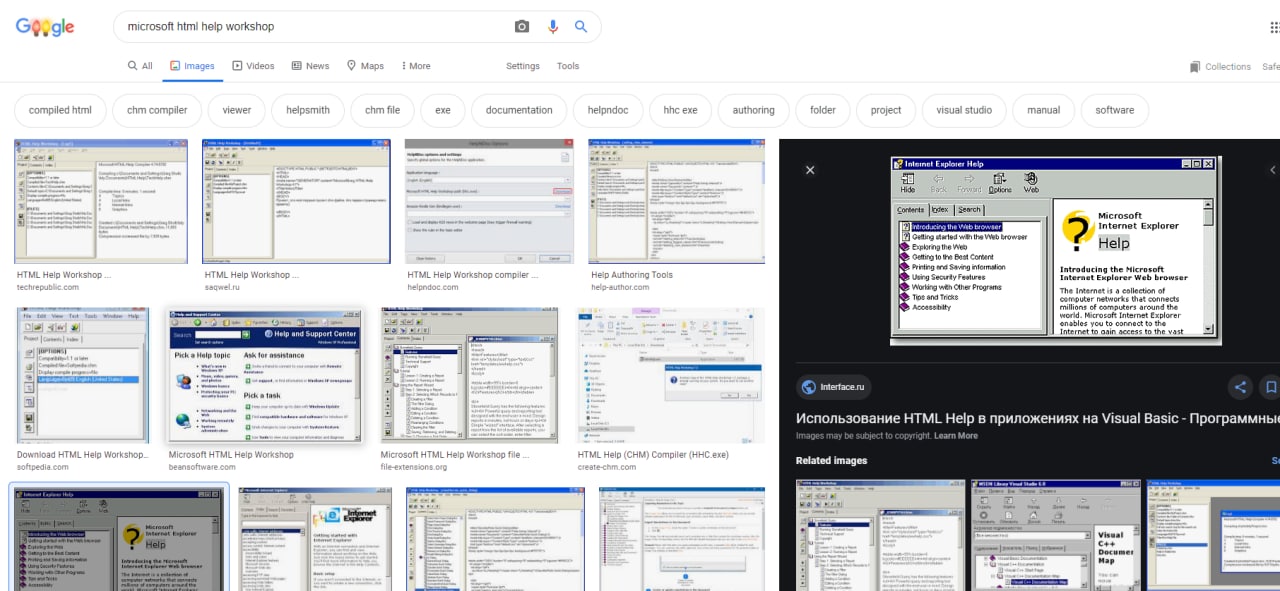
Task: Click 'HTML Help (CHM) Compiler (HHC.exe)' caption
Action: [653, 455]
